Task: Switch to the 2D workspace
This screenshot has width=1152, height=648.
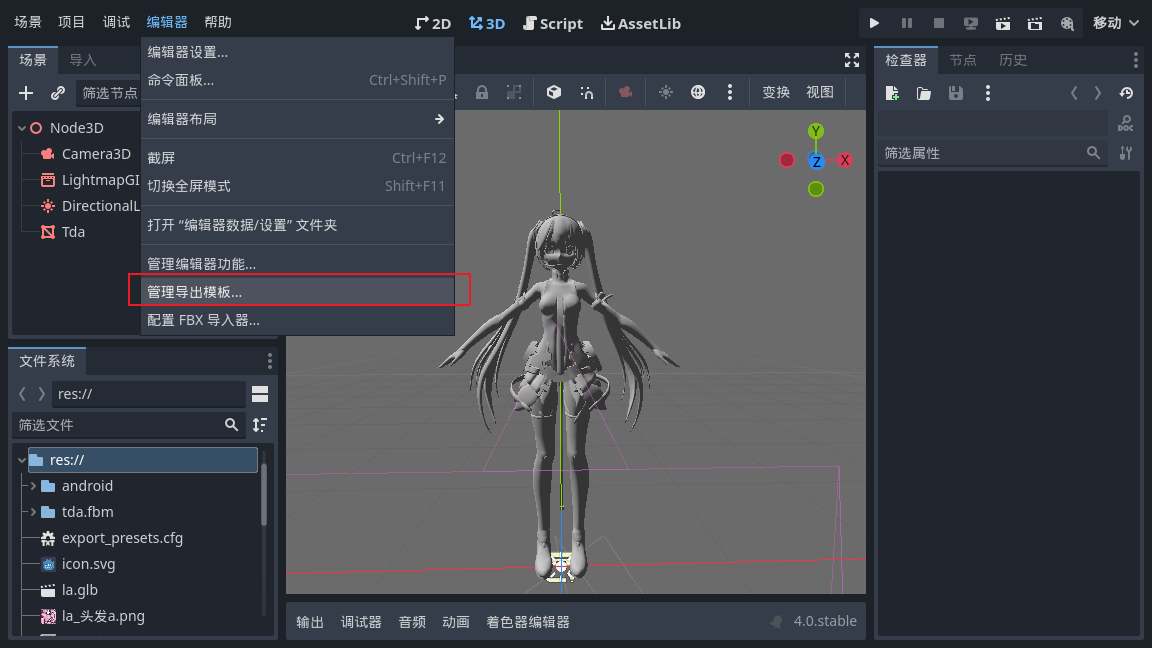Action: tap(433, 24)
